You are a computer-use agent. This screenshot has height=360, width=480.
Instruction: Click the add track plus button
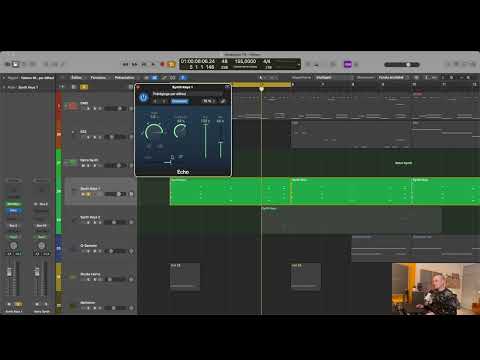pyautogui.click(x=61, y=87)
